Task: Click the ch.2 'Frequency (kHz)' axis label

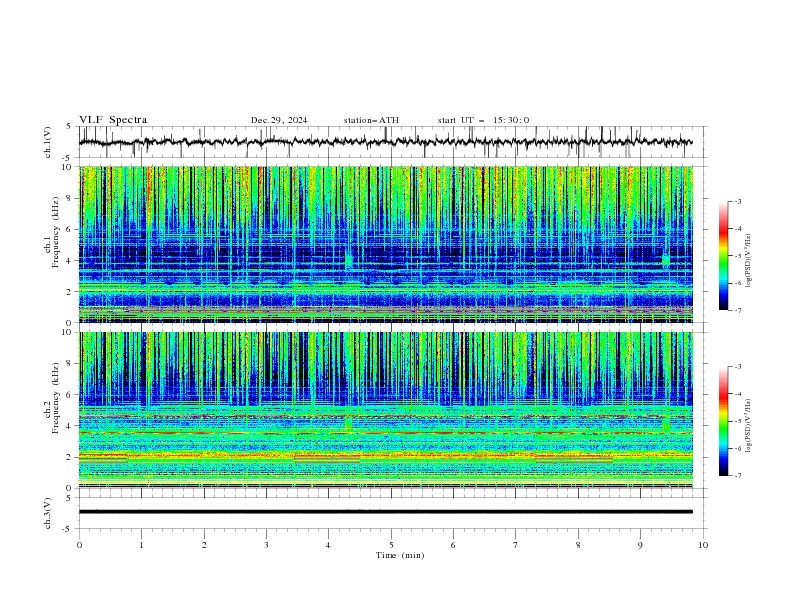Action: [x=56, y=398]
